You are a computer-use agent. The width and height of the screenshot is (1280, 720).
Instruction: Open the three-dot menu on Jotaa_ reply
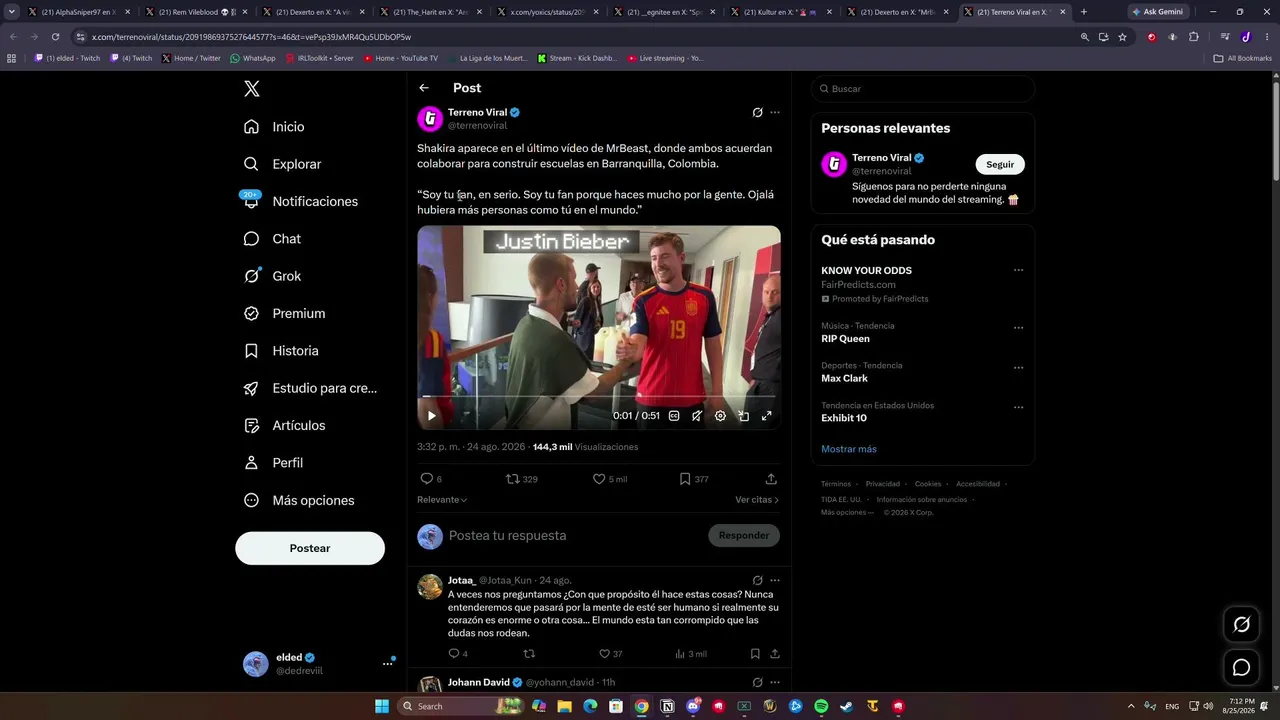(x=775, y=580)
